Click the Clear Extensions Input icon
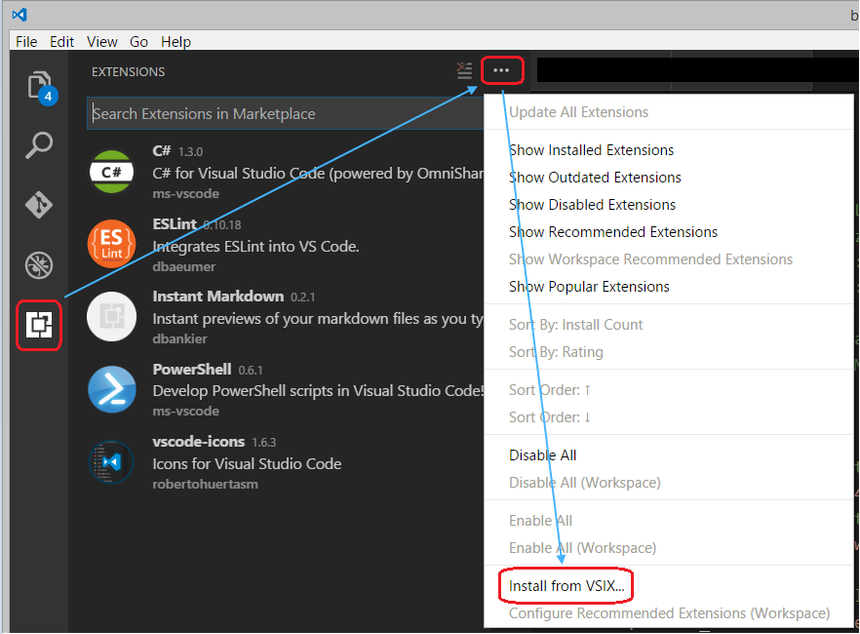 [464, 71]
